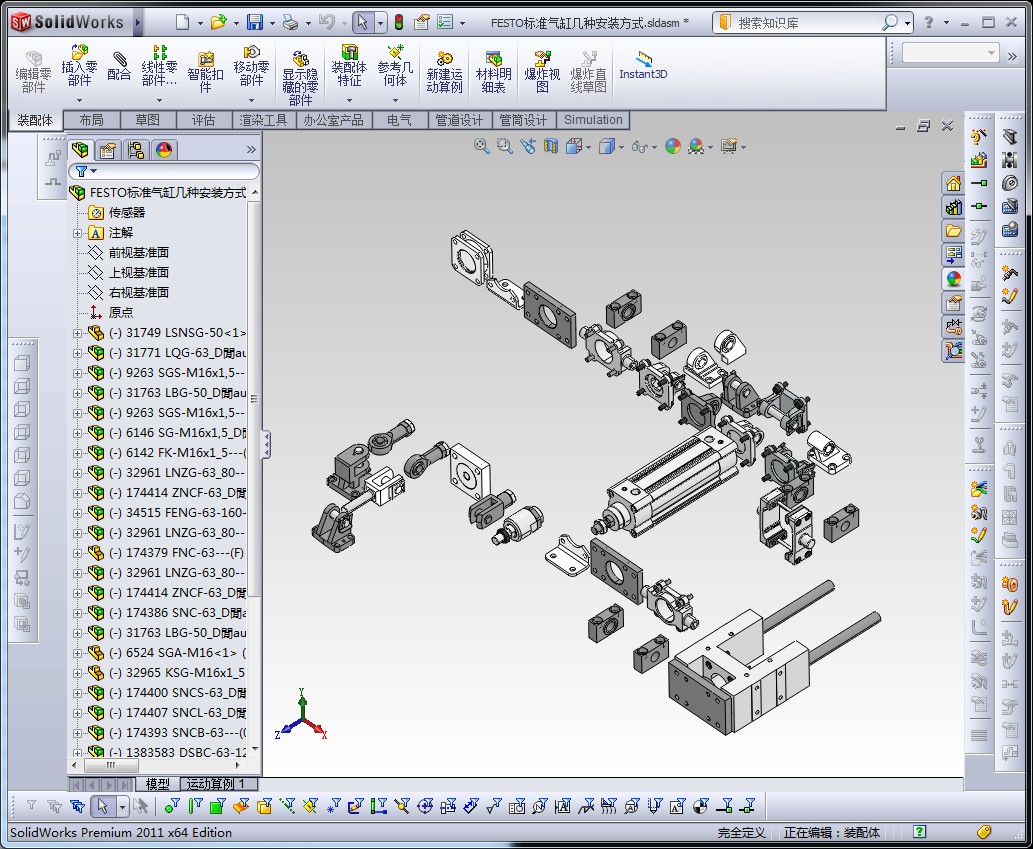The height and width of the screenshot is (849, 1033).
Task: Open the feature tree filter dropdown
Action: click(86, 171)
